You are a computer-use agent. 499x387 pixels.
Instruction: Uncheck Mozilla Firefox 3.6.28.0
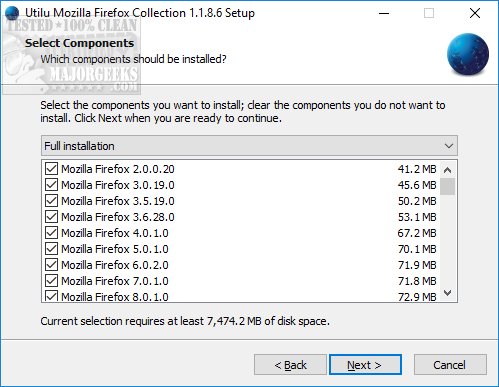[51, 217]
